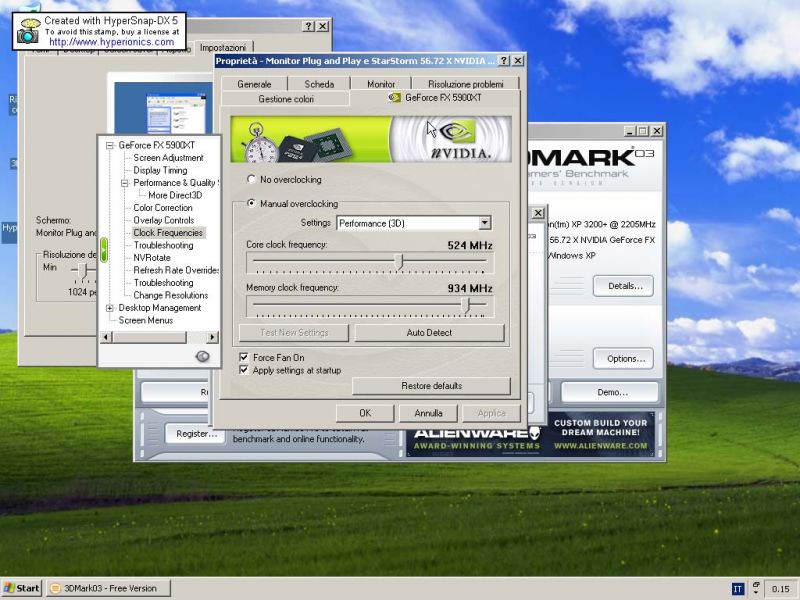
Task: Select Refresh Rate Overrides in the tree
Action: pos(176,270)
